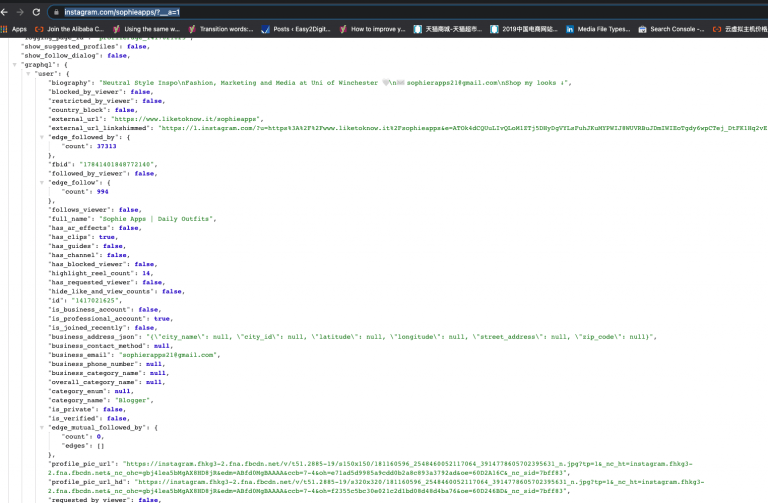The image size is (768, 503).
Task: Click the is_professional_account value true
Action: pyautogui.click(x=162, y=319)
